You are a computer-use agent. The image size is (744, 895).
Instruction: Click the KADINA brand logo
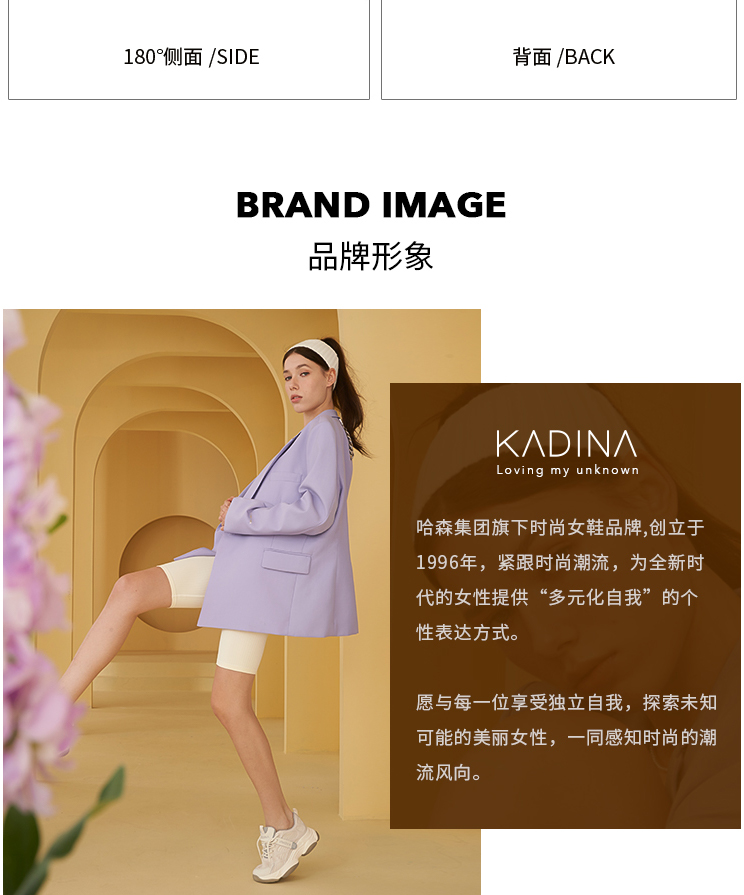(566, 444)
